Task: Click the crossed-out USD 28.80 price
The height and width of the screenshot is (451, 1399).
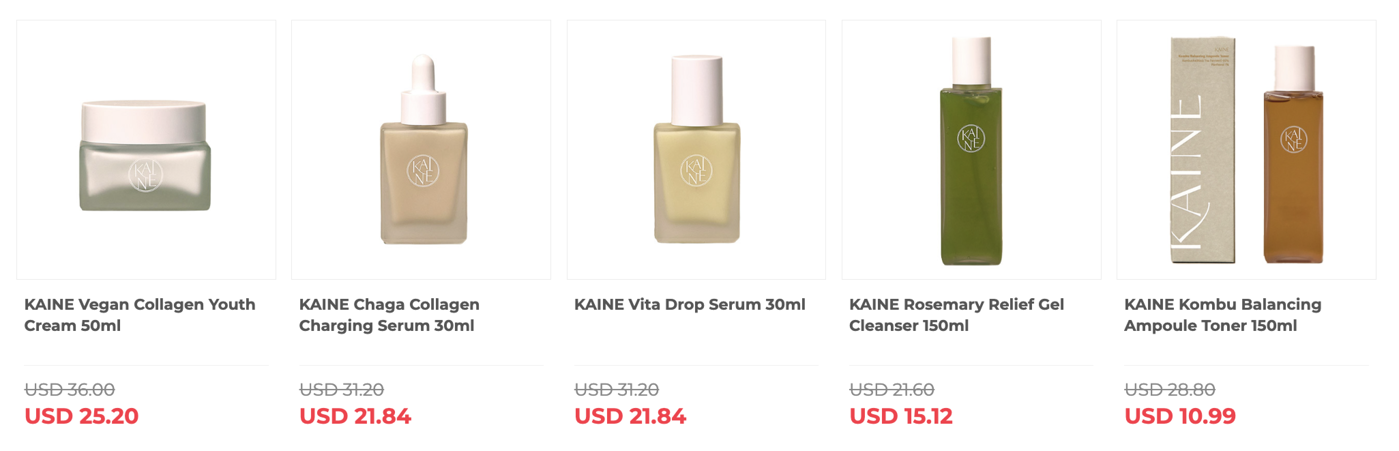Action: [1169, 390]
